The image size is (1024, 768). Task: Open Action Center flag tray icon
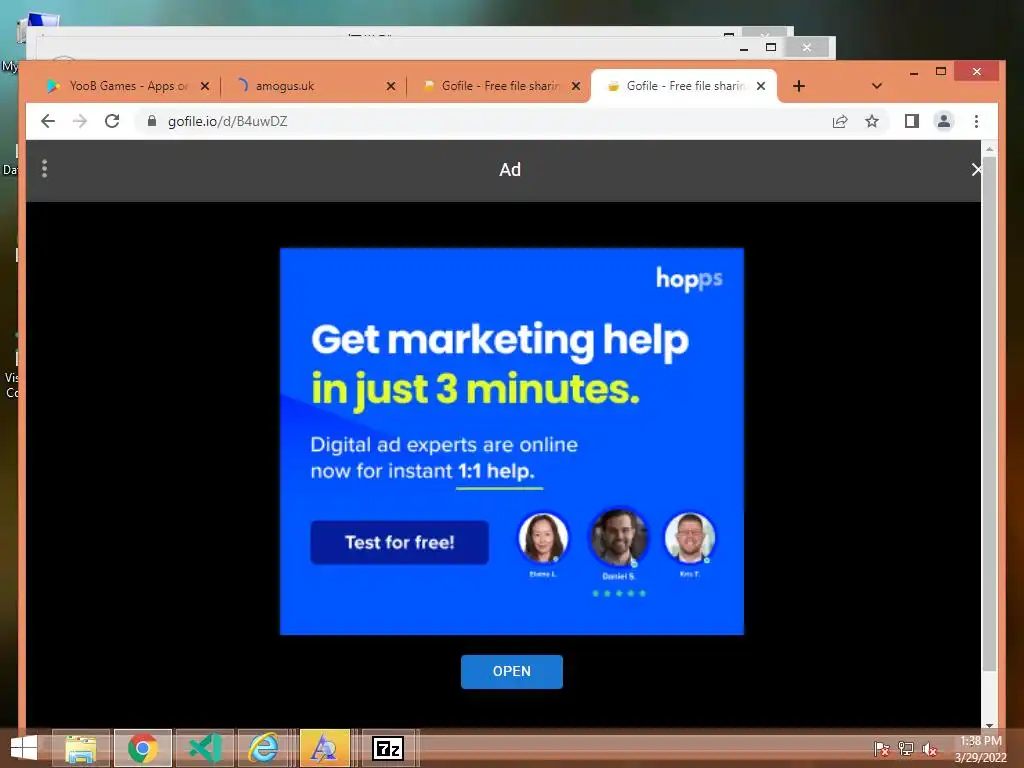click(881, 749)
